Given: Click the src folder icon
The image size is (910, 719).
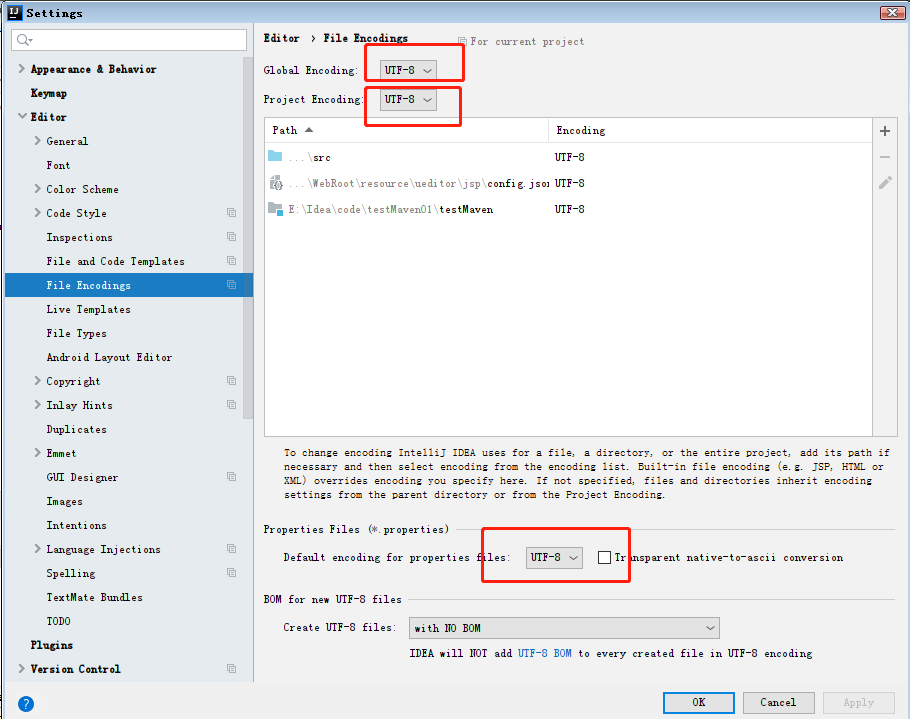Looking at the screenshot, I should (275, 156).
